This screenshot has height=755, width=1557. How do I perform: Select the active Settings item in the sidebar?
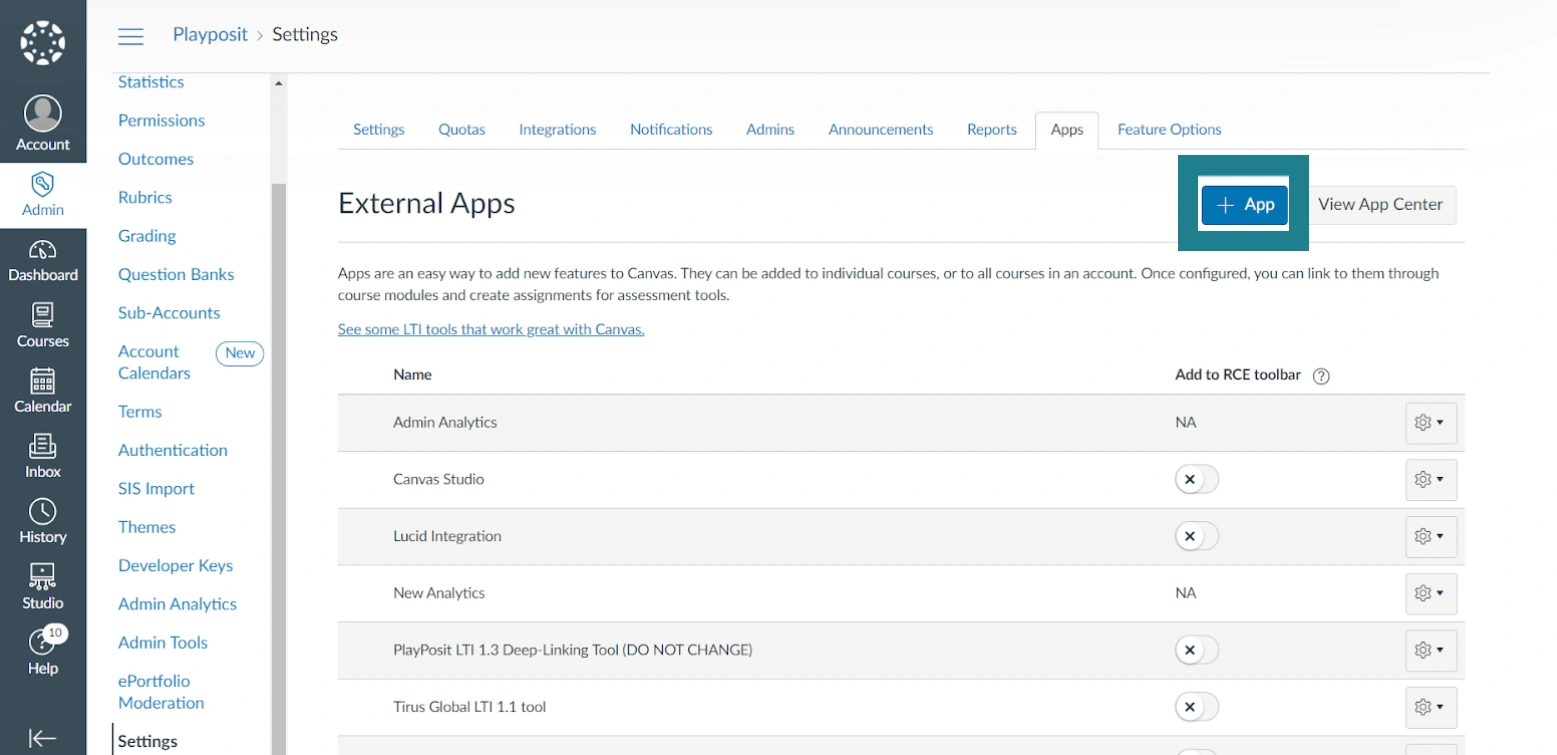click(148, 742)
